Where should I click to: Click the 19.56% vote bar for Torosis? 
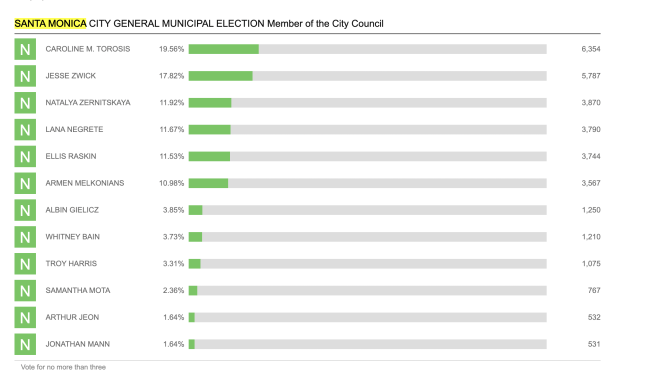[x=367, y=49]
